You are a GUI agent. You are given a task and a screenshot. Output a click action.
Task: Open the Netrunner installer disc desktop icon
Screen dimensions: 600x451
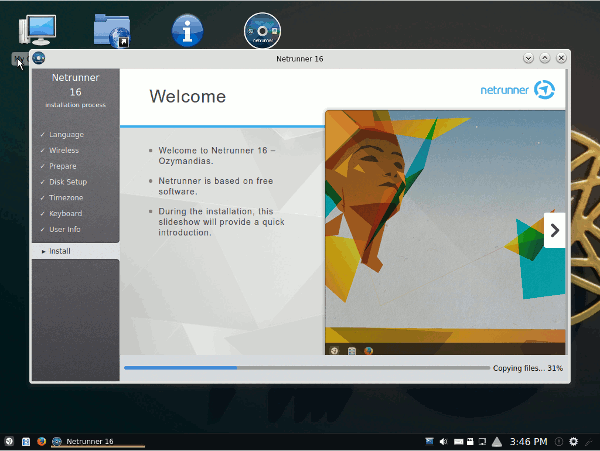(x=262, y=31)
